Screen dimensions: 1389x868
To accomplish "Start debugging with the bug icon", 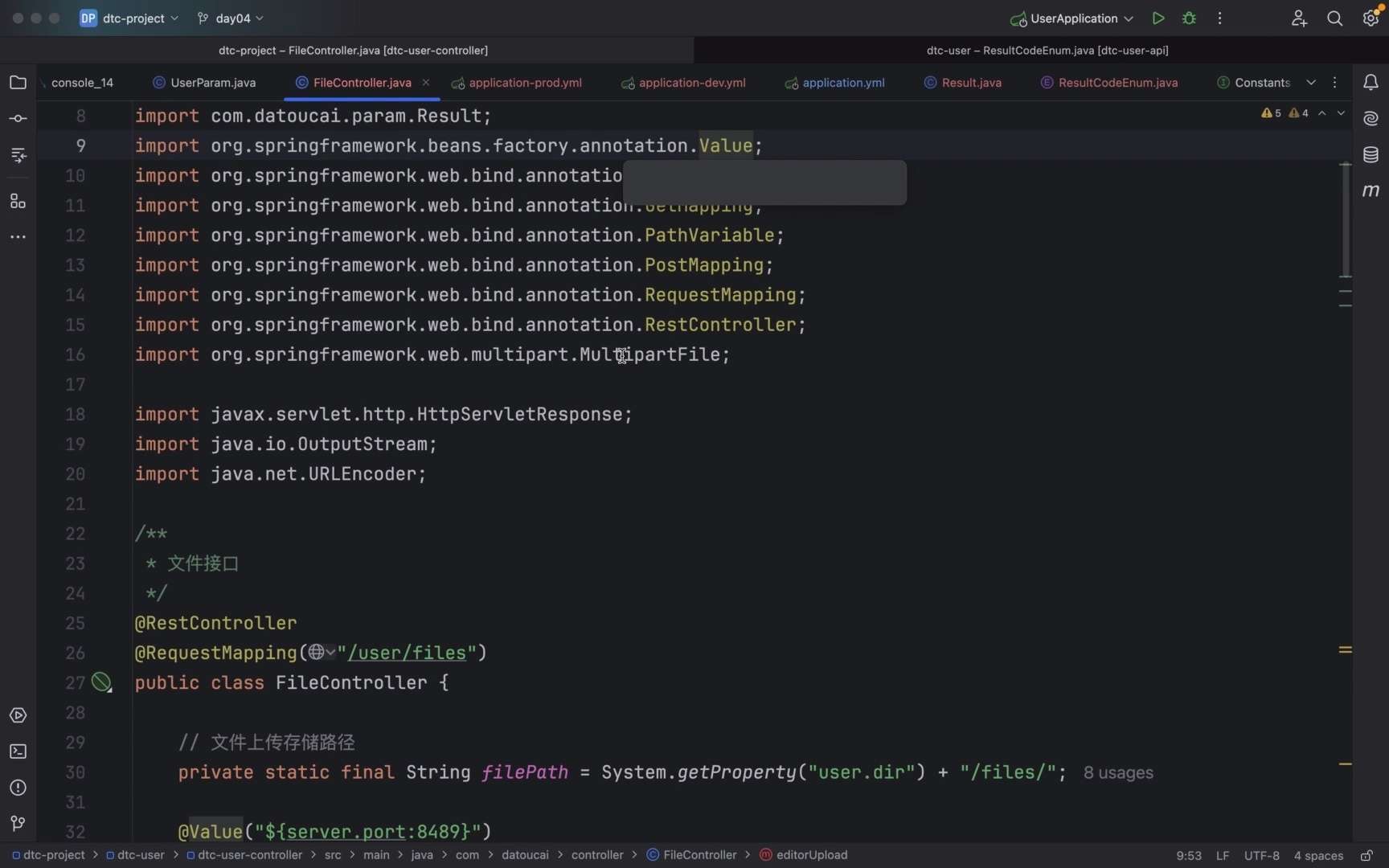I will (1190, 18).
